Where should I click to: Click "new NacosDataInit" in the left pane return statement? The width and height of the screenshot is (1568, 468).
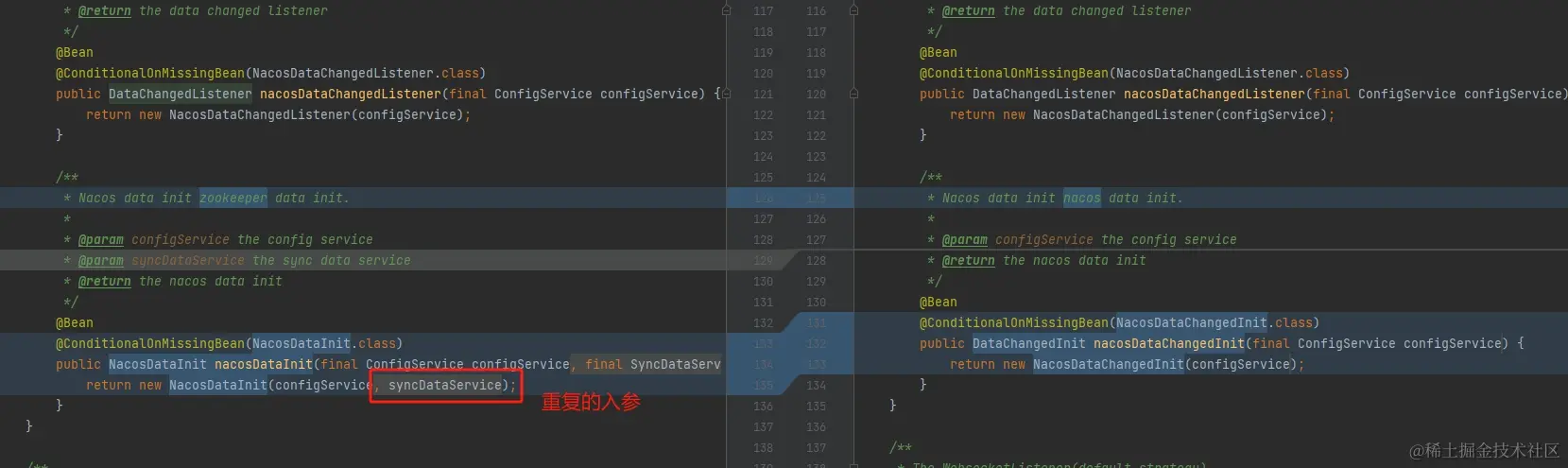click(203, 385)
